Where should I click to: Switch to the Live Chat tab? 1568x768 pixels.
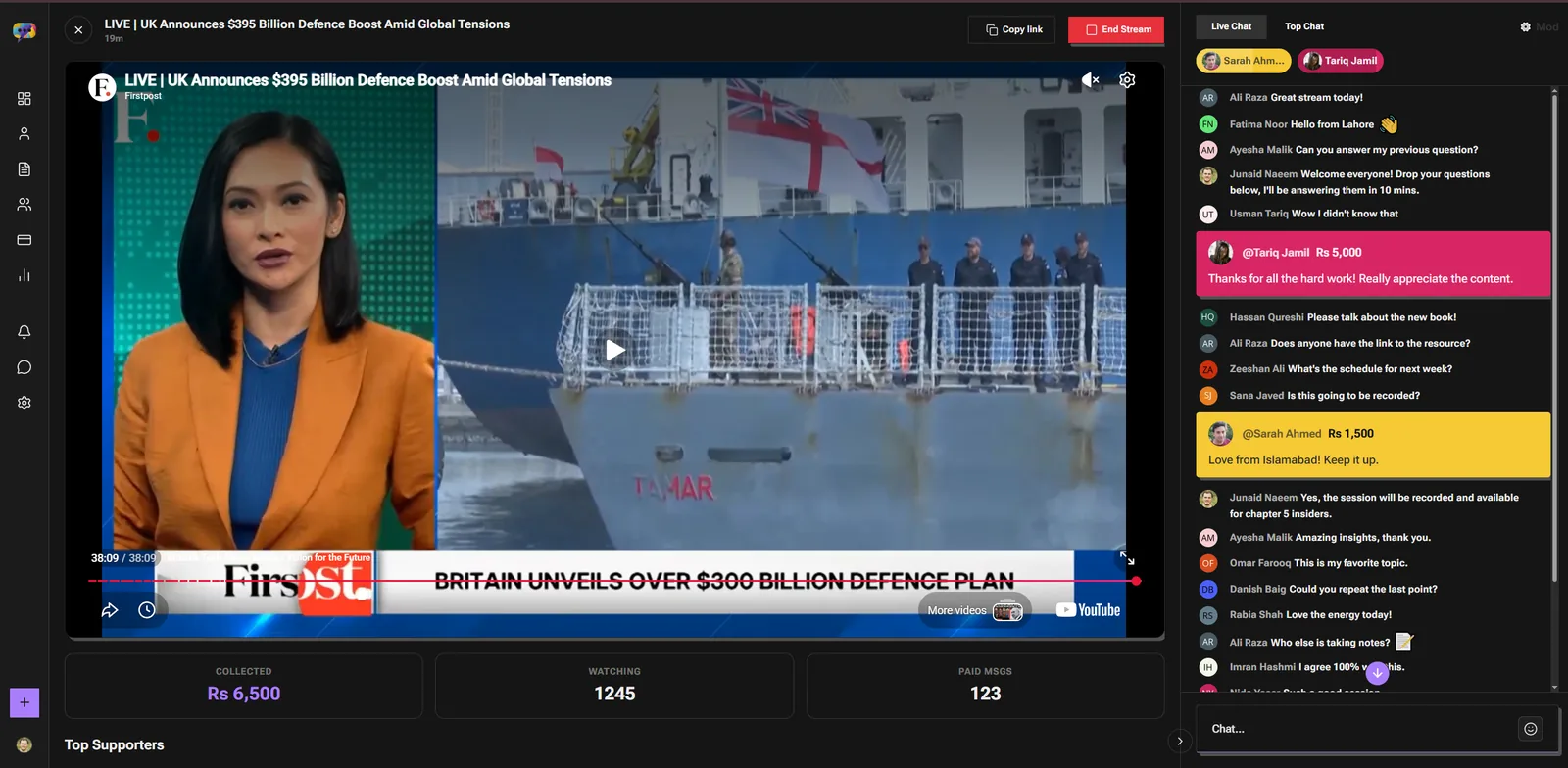1231,26
